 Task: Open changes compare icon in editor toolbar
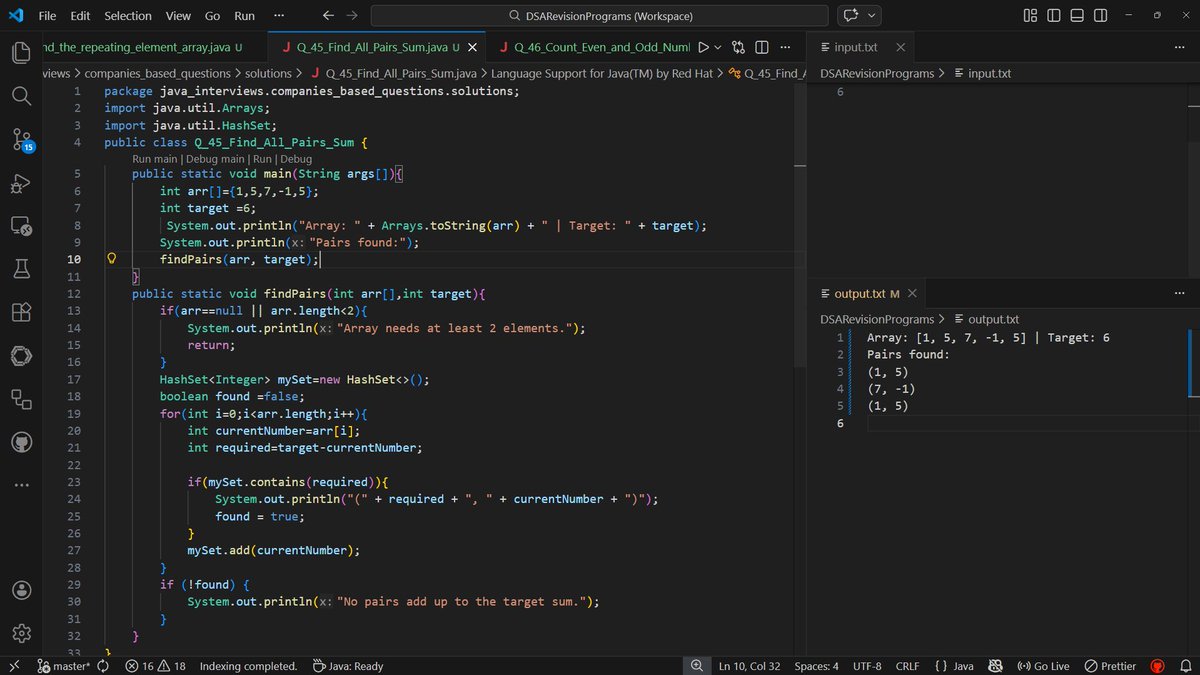[738, 47]
